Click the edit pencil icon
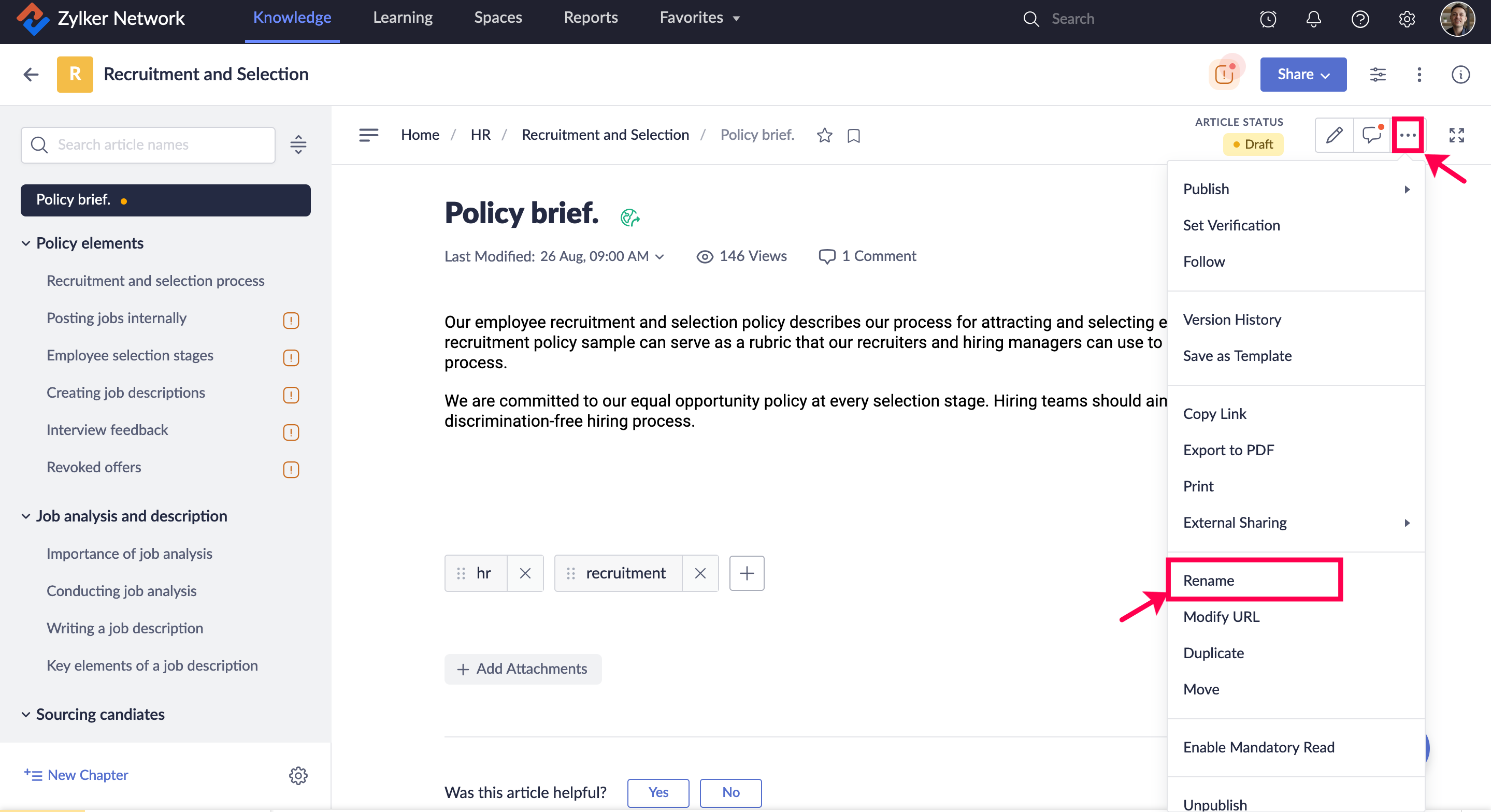 tap(1334, 135)
